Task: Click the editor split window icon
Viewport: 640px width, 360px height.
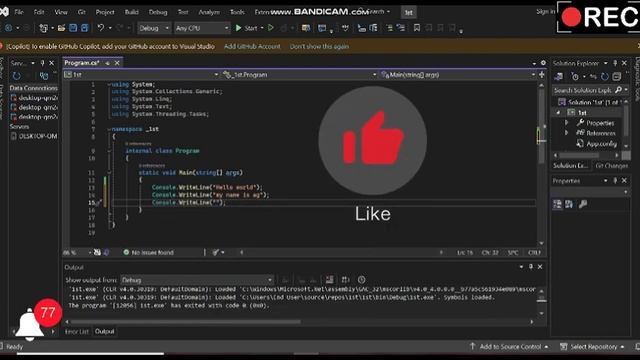Action: 542,75
